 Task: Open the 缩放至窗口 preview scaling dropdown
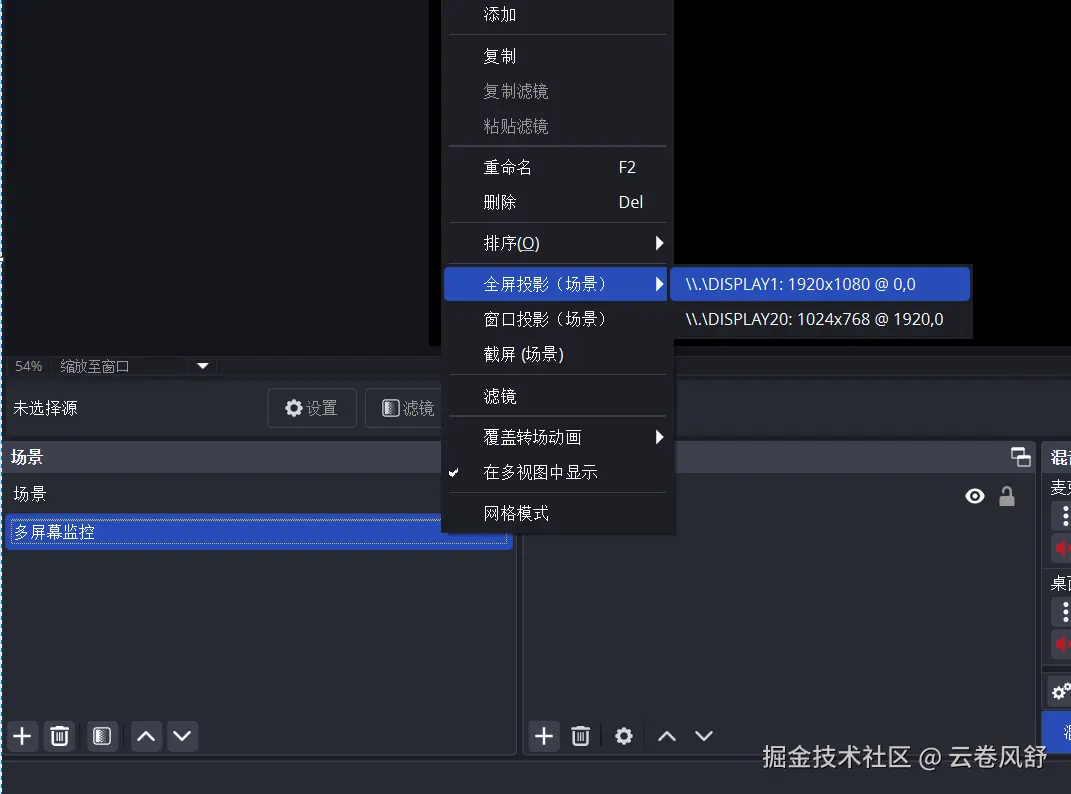coord(203,366)
